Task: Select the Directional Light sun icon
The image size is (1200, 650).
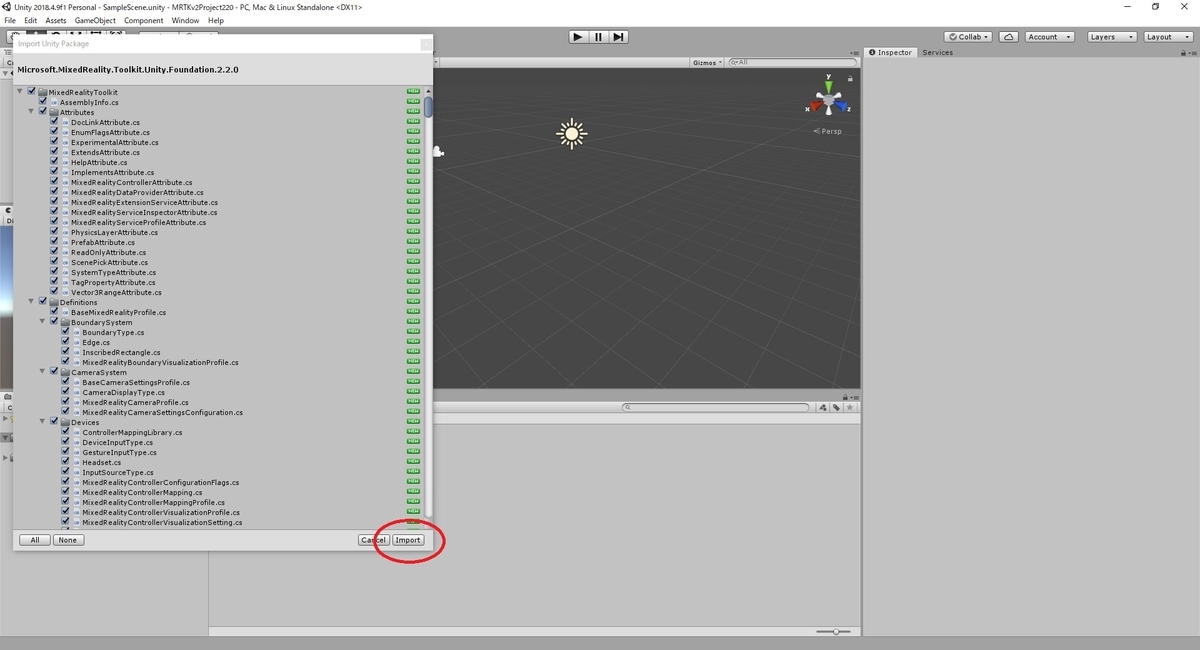Action: 571,133
